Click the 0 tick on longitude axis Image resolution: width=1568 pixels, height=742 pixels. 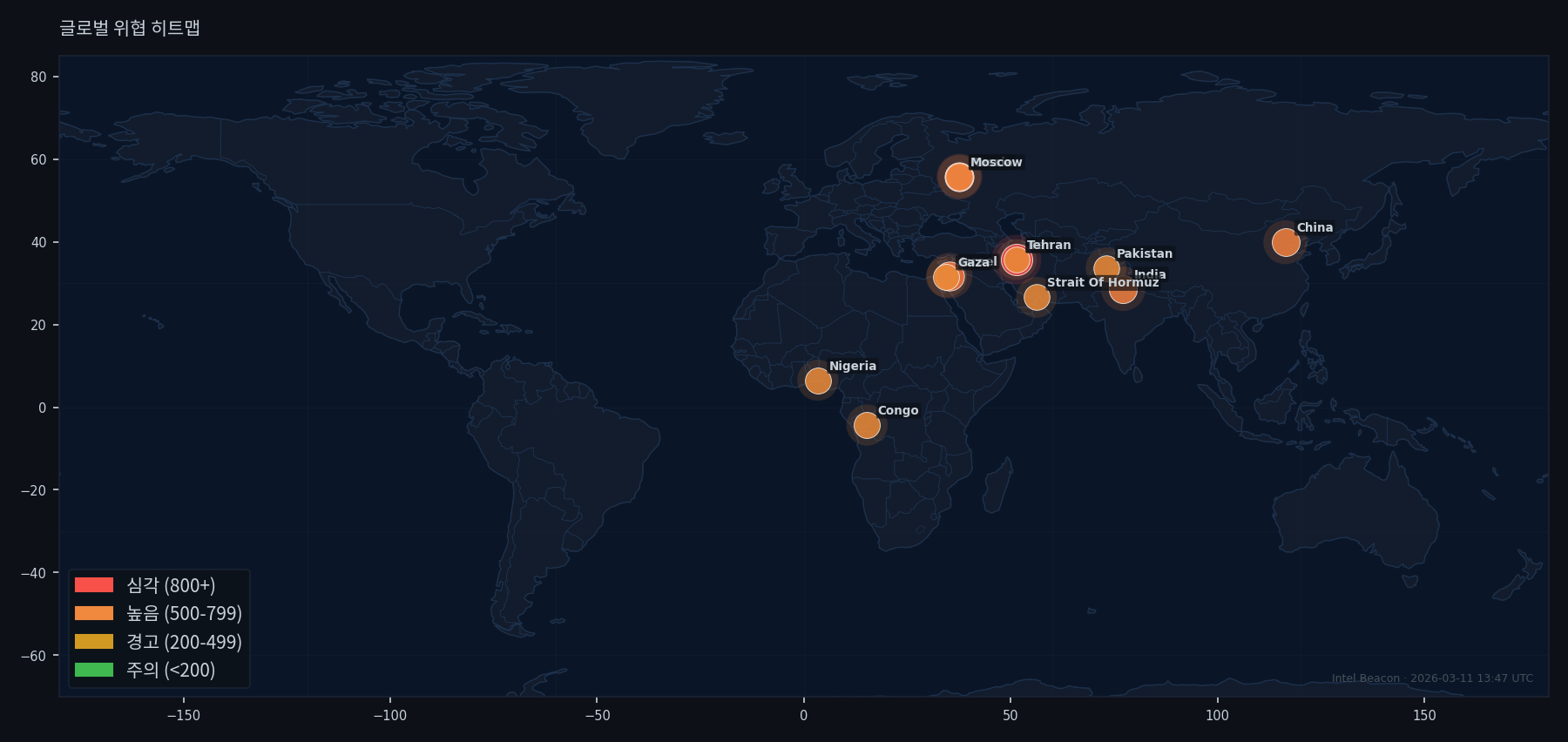(803, 716)
